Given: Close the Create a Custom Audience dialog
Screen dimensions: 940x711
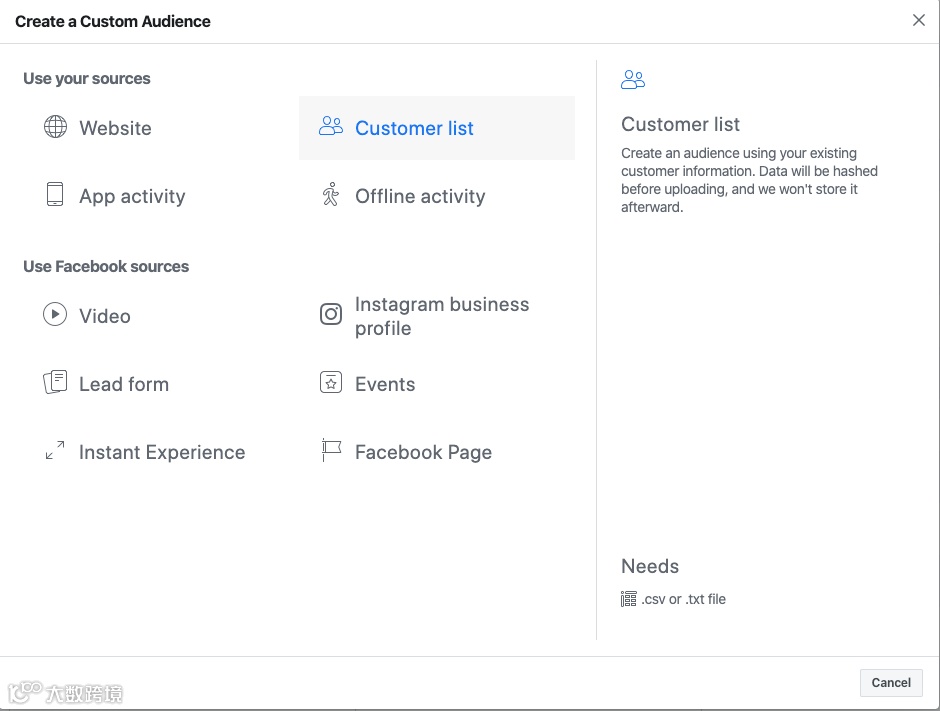Looking at the screenshot, I should tap(918, 20).
